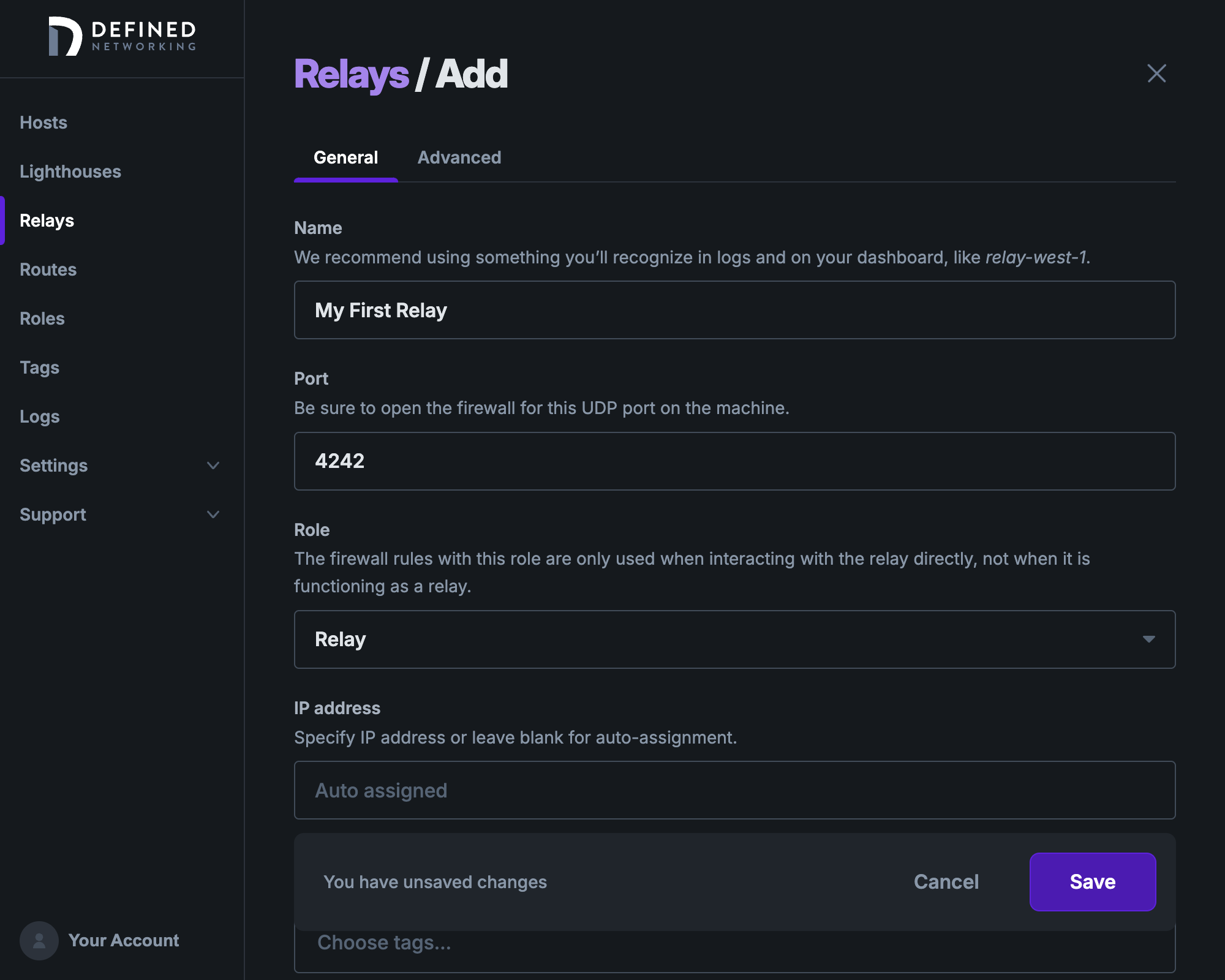Click the Defined Networking logo
The width and height of the screenshot is (1225, 980).
[121, 37]
